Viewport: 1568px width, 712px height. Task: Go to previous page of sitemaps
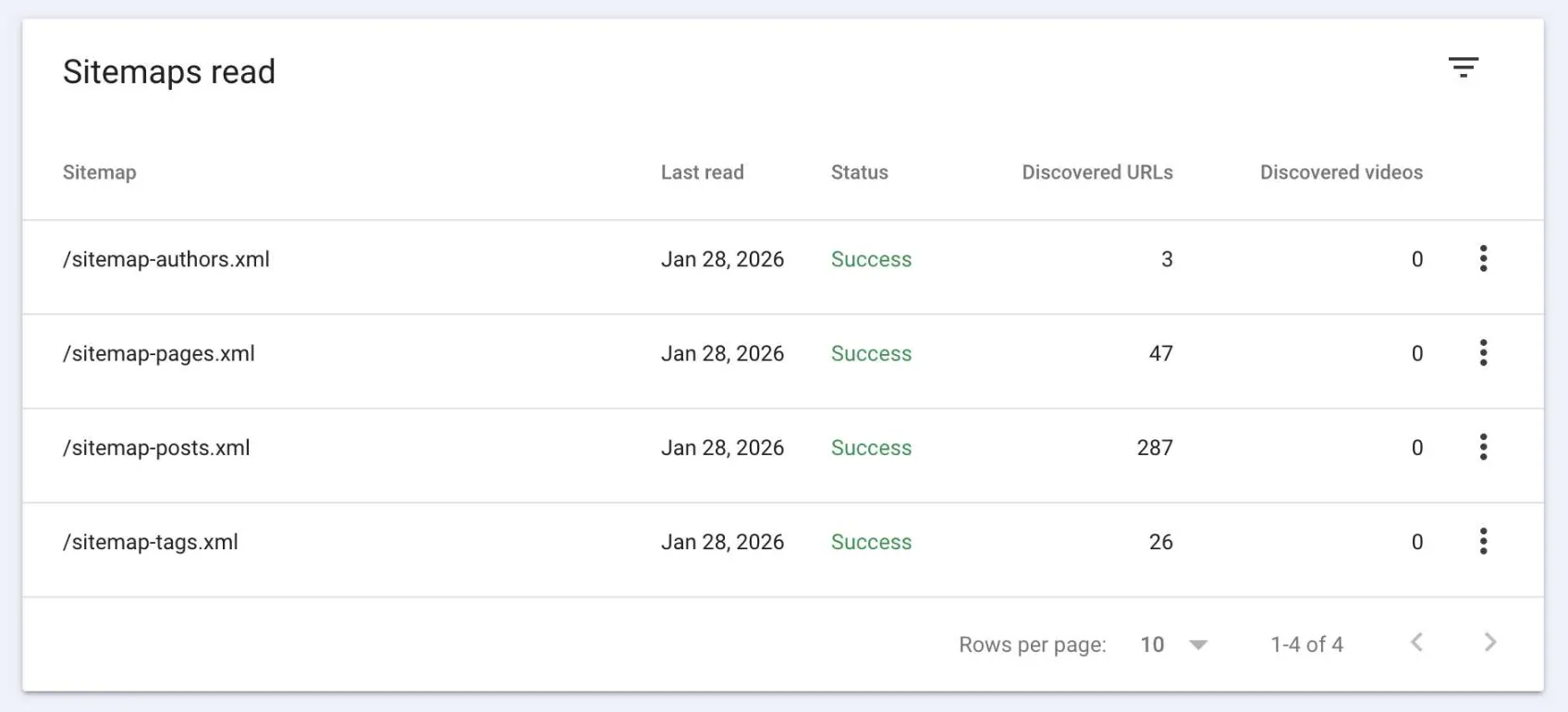tap(1416, 643)
